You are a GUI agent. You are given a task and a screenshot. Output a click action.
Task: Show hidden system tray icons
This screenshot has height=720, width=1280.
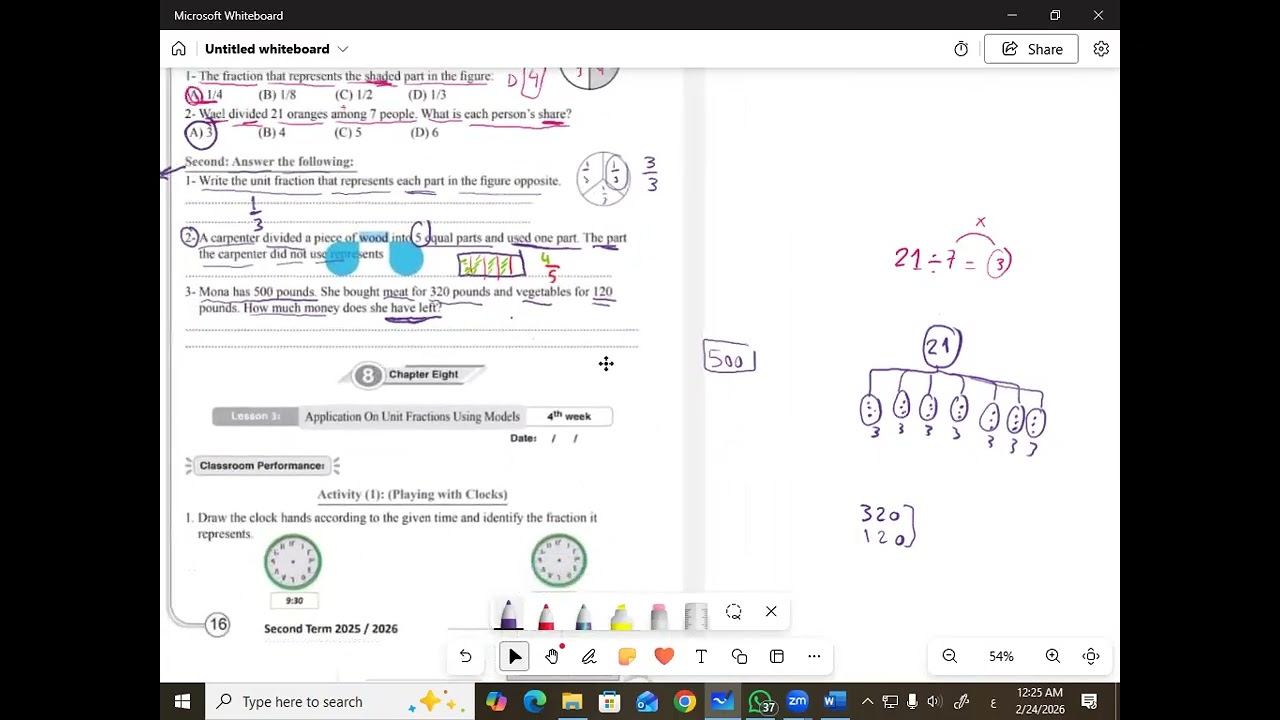tap(867, 701)
